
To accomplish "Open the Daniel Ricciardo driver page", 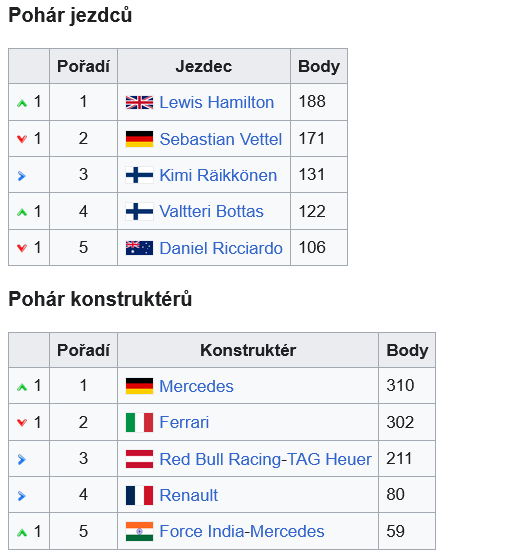I will click(221, 248).
